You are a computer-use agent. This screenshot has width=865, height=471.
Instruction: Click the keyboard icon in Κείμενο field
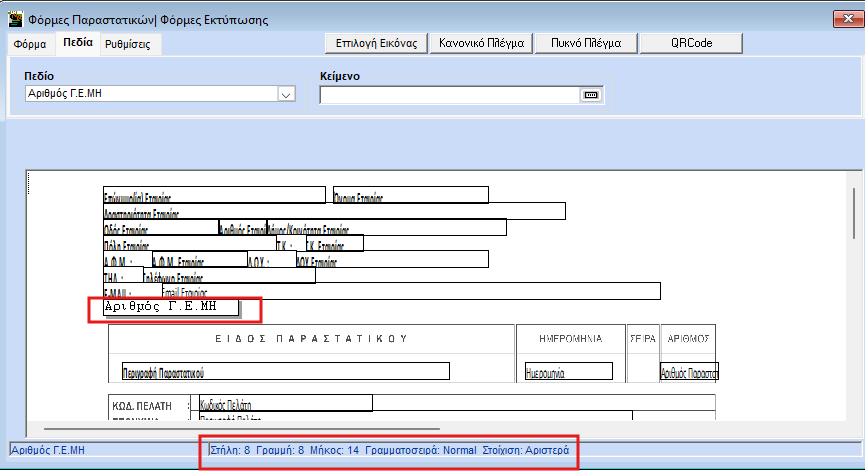click(590, 95)
